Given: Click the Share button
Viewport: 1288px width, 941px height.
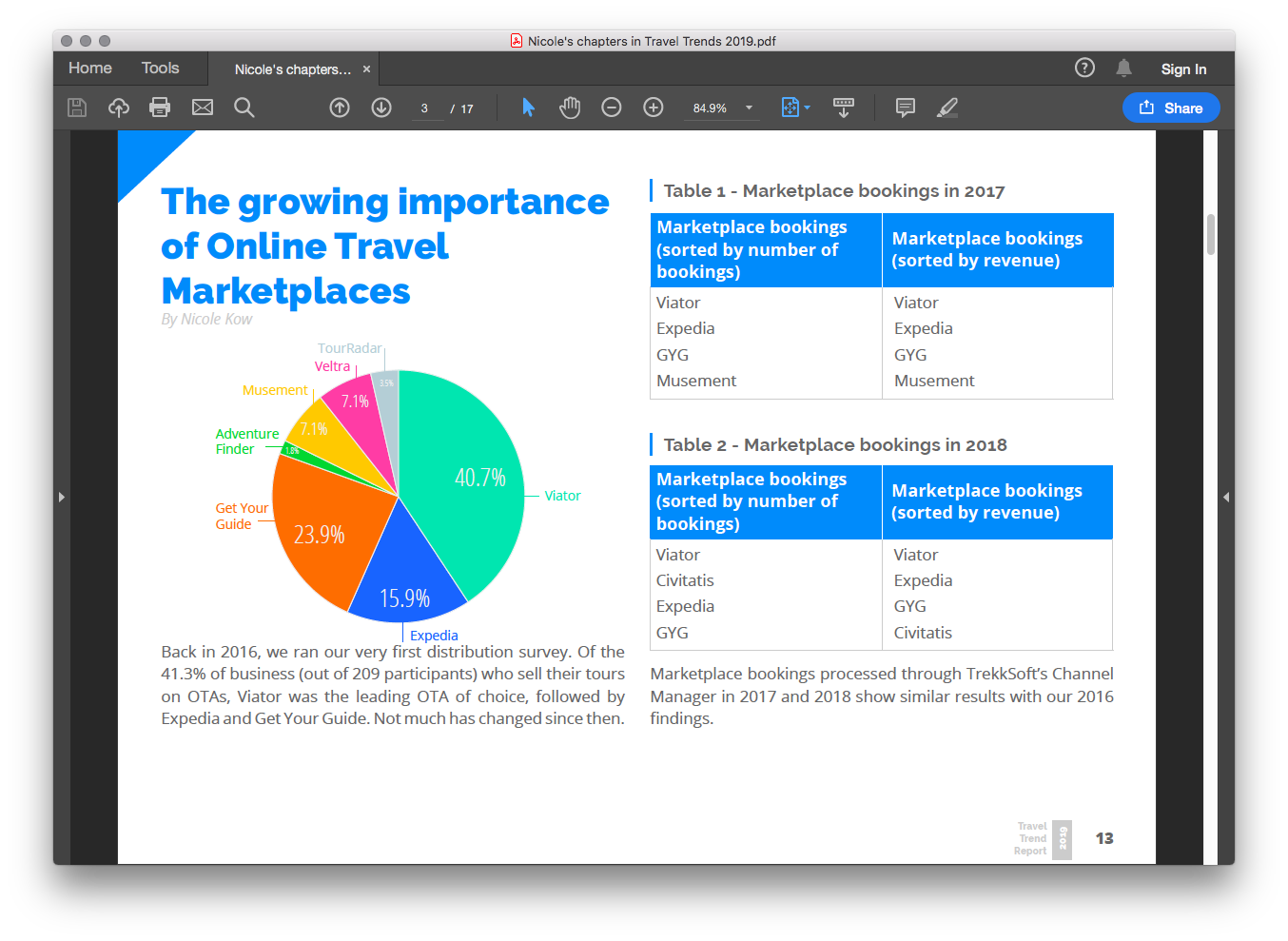Looking at the screenshot, I should [1171, 108].
